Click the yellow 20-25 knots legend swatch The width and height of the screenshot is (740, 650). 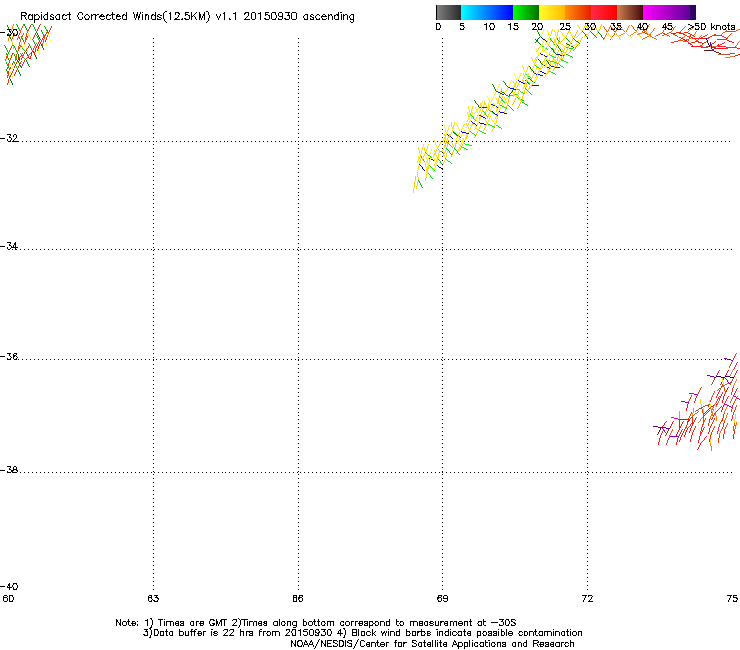552,12
